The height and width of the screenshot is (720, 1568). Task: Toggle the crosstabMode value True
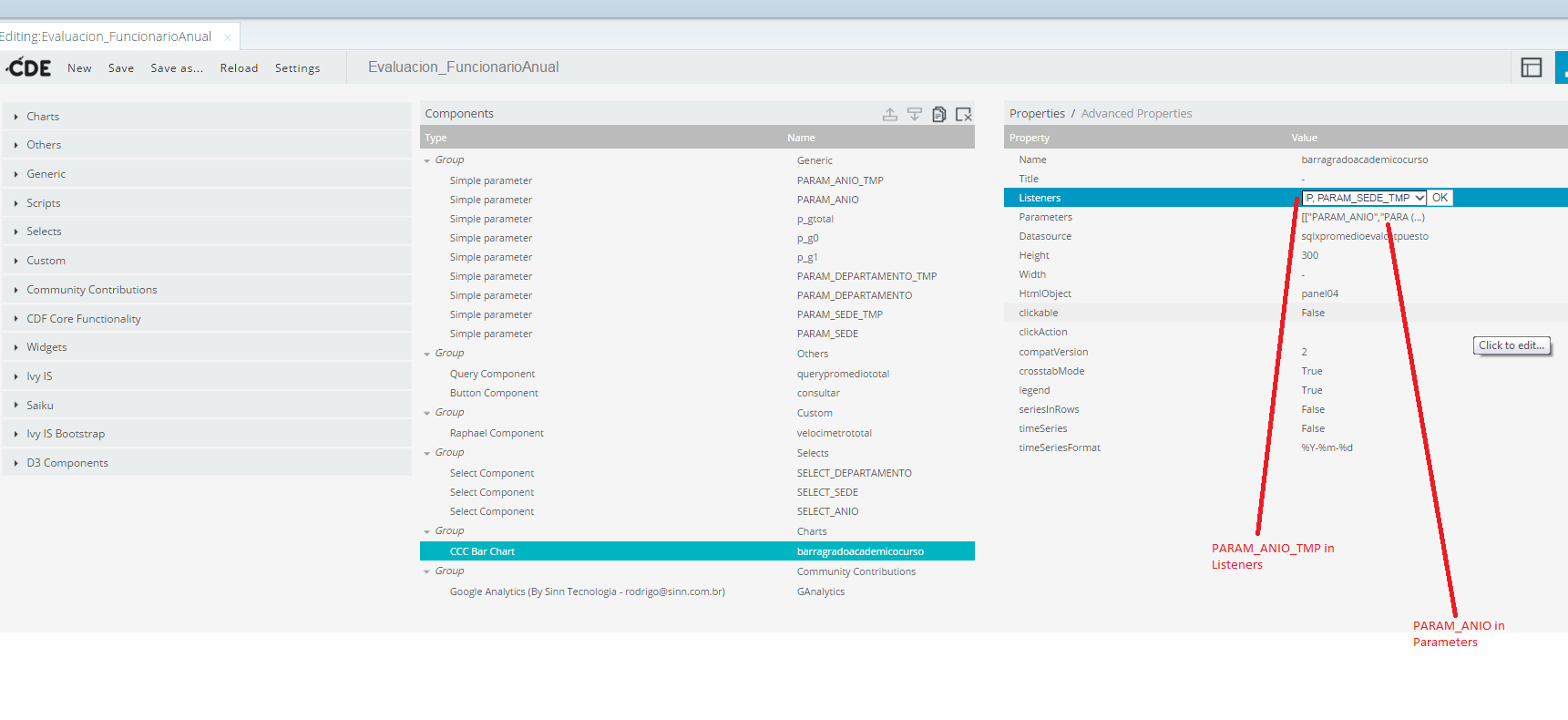pos(1312,371)
